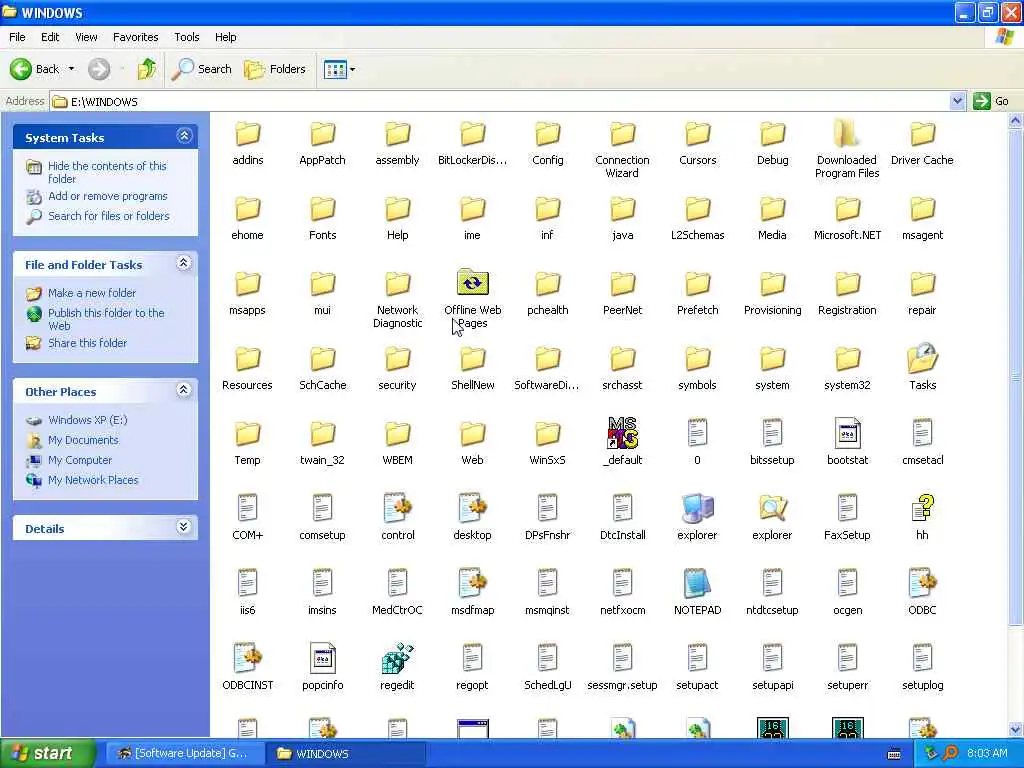Click the Go button beside address bar
The image size is (1024, 768).
991,101
